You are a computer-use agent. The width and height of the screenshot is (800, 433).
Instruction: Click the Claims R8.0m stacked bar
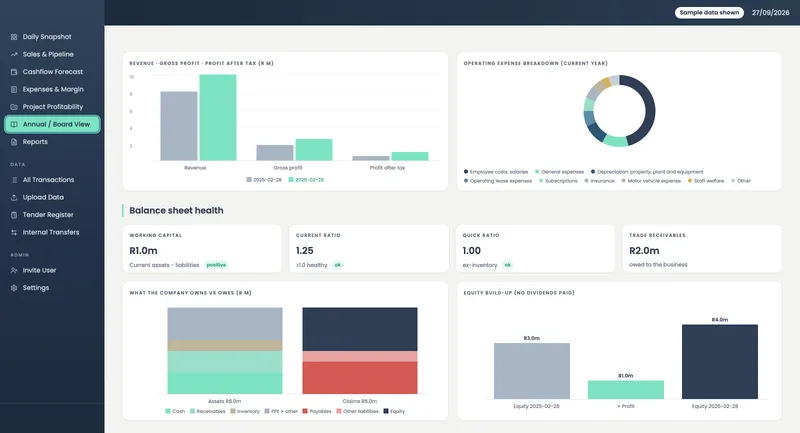[x=360, y=350]
